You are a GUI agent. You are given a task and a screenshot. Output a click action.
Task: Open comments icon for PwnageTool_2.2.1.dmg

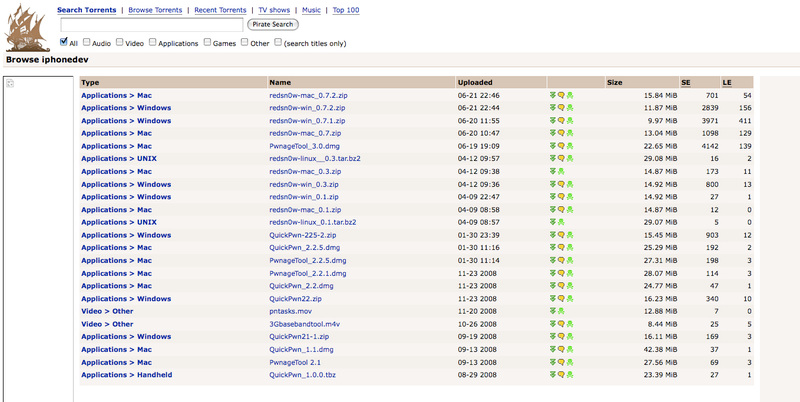(561, 273)
